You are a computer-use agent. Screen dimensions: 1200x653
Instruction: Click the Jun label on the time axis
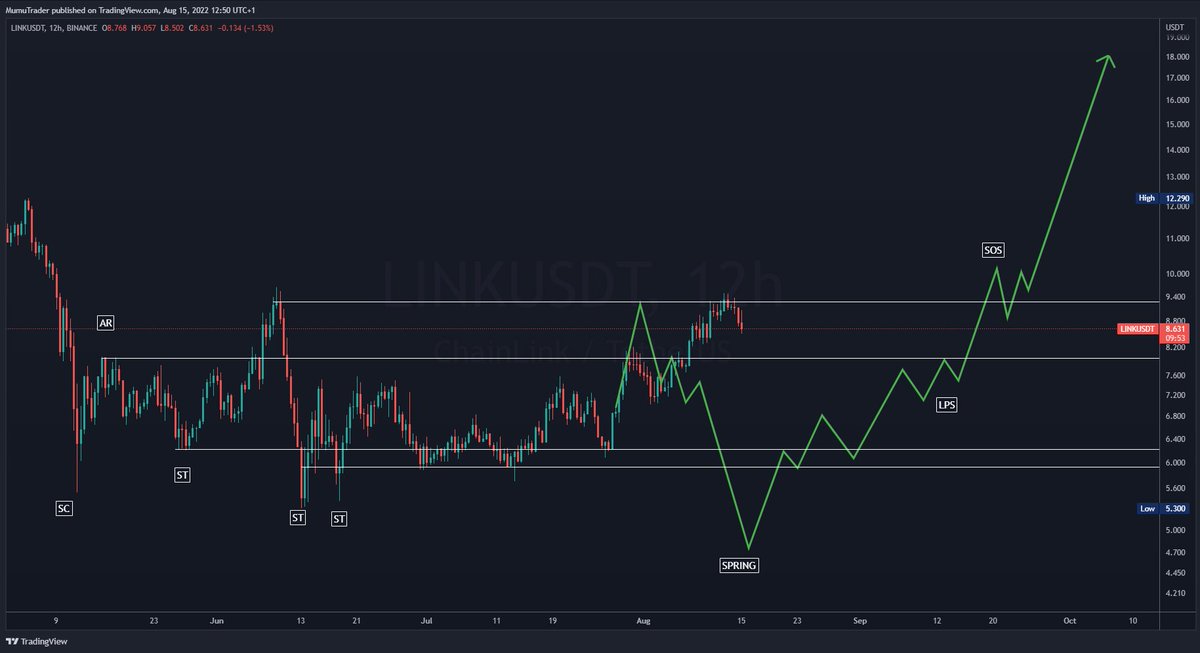pyautogui.click(x=215, y=621)
